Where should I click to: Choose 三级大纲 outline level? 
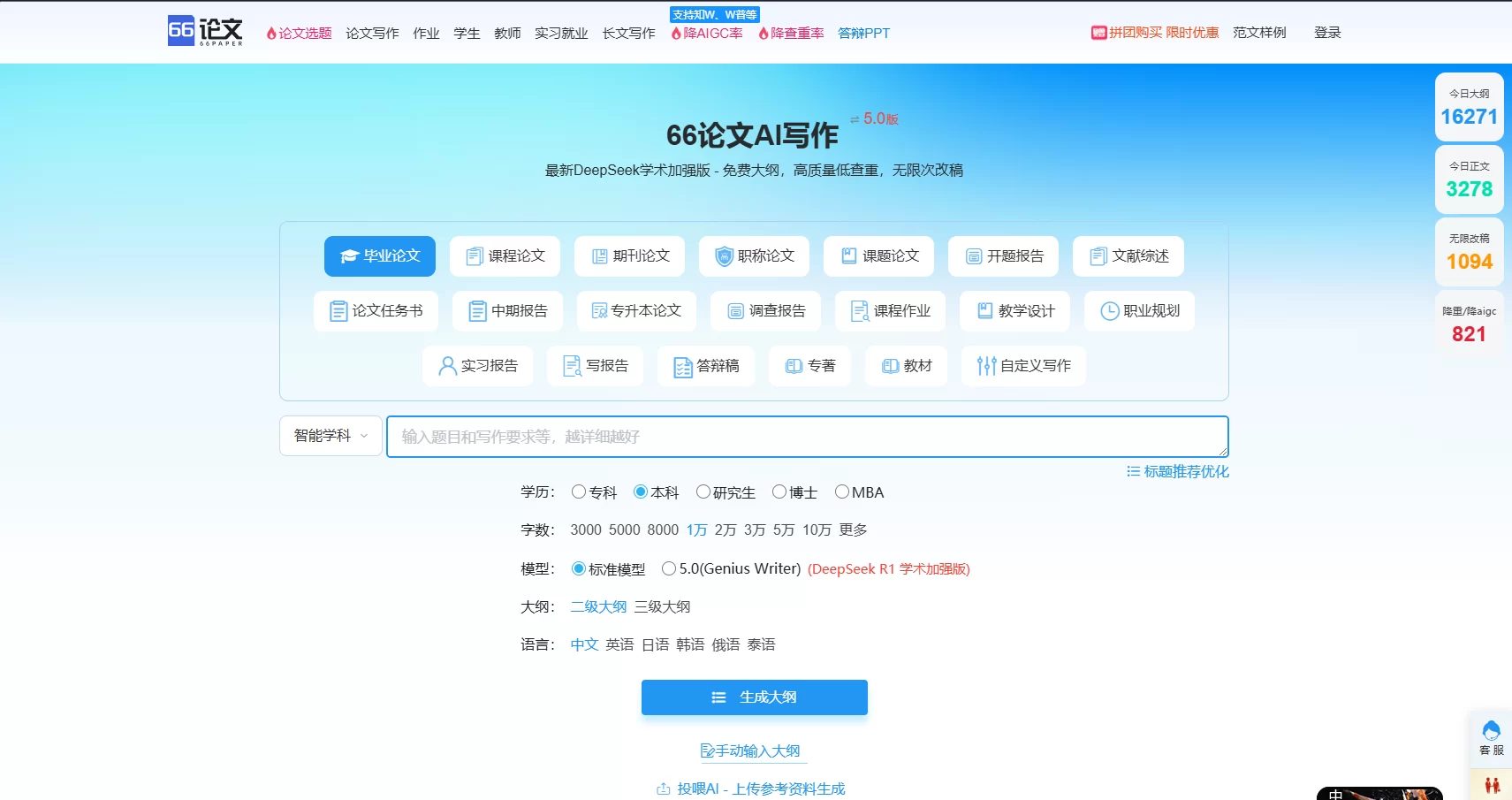[x=662, y=607]
